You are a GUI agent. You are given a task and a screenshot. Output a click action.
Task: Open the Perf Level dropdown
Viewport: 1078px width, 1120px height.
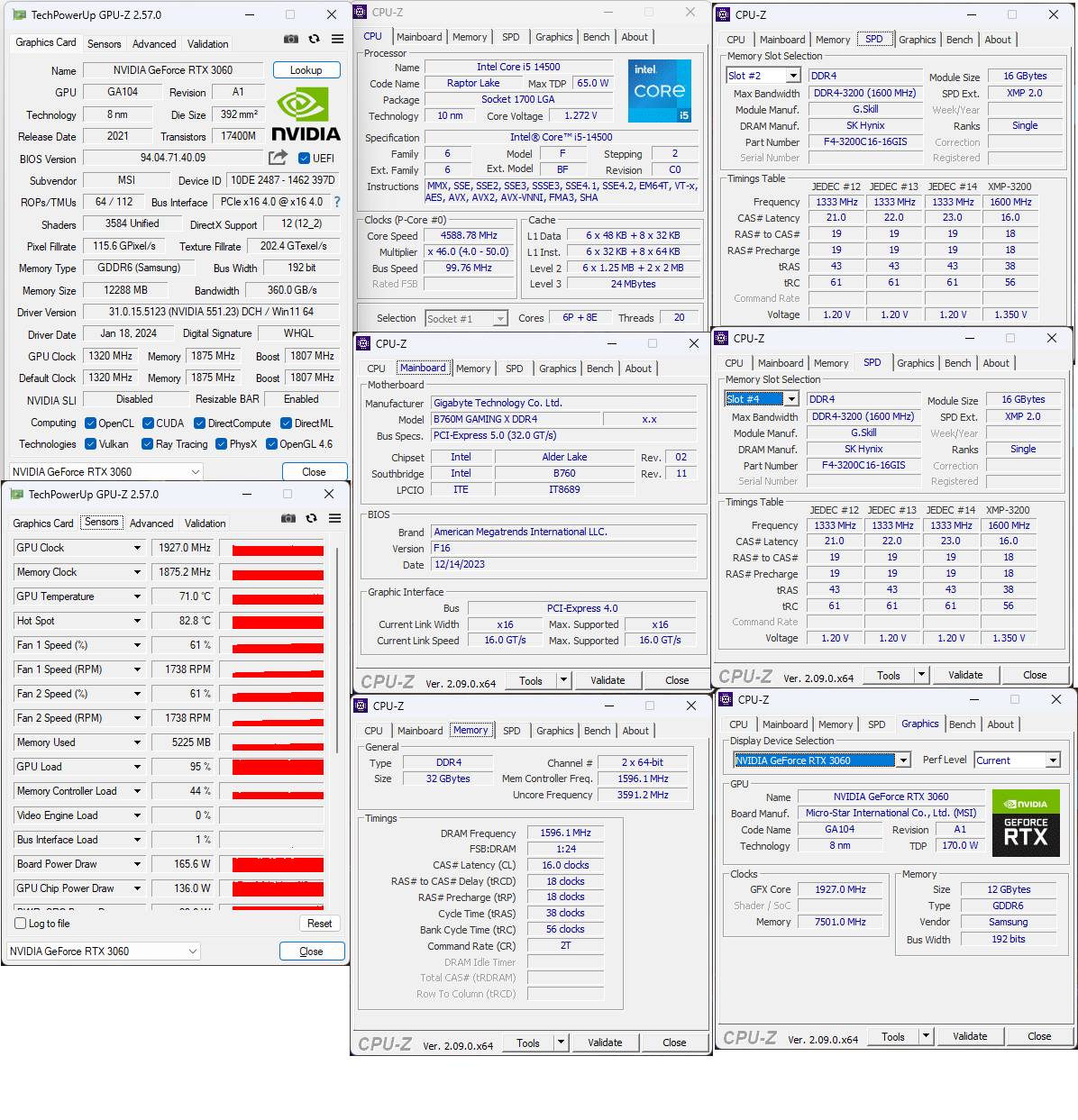1053,760
